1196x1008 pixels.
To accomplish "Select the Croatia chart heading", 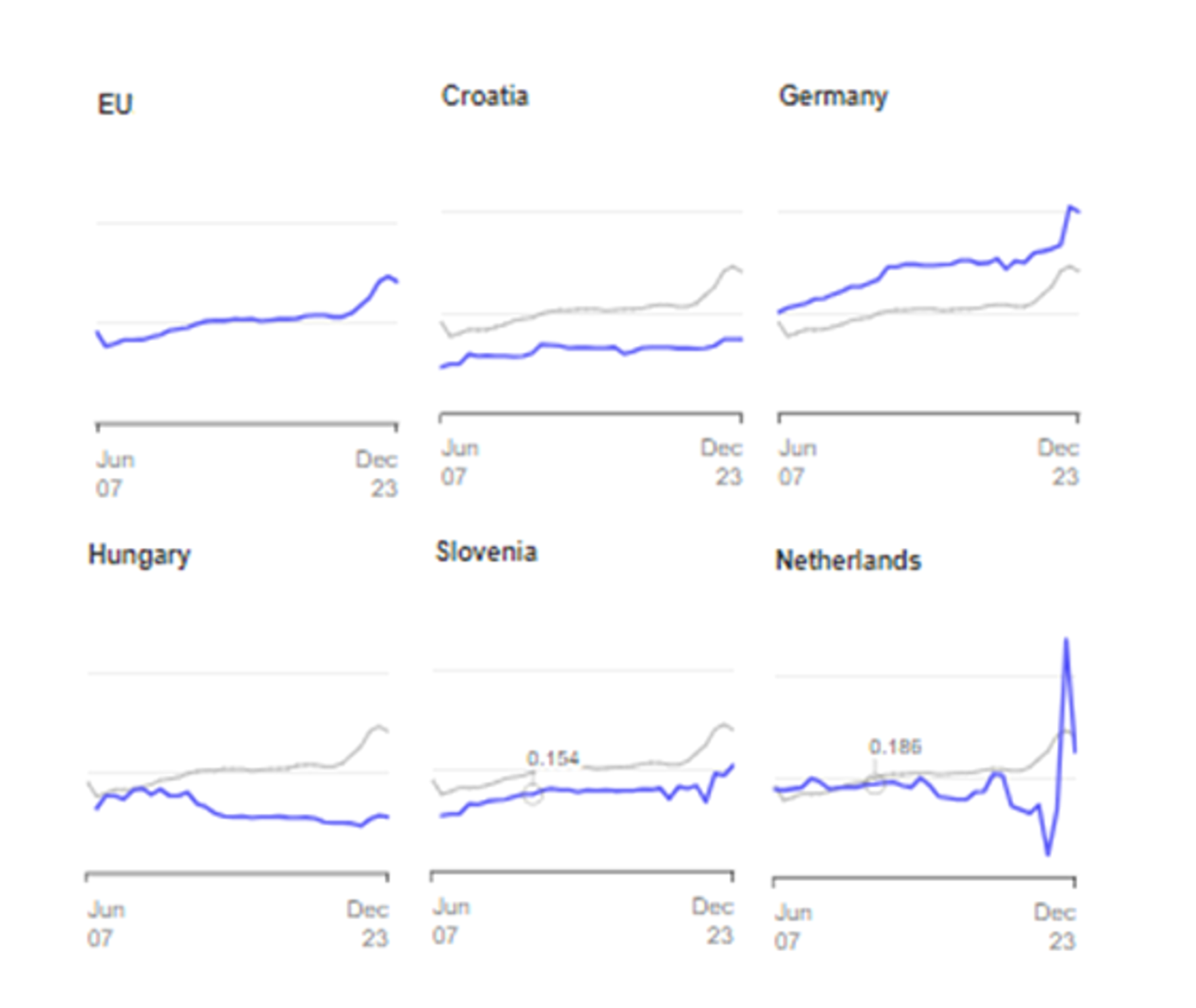I will point(485,96).
